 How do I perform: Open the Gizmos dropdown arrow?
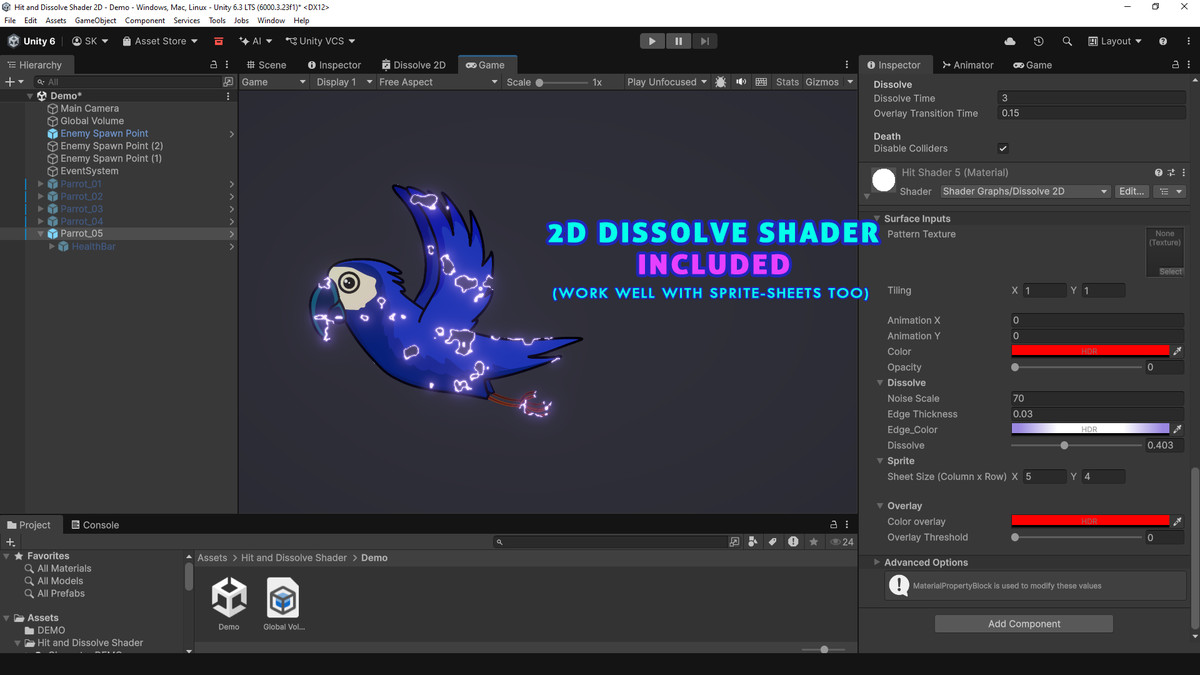tap(850, 82)
